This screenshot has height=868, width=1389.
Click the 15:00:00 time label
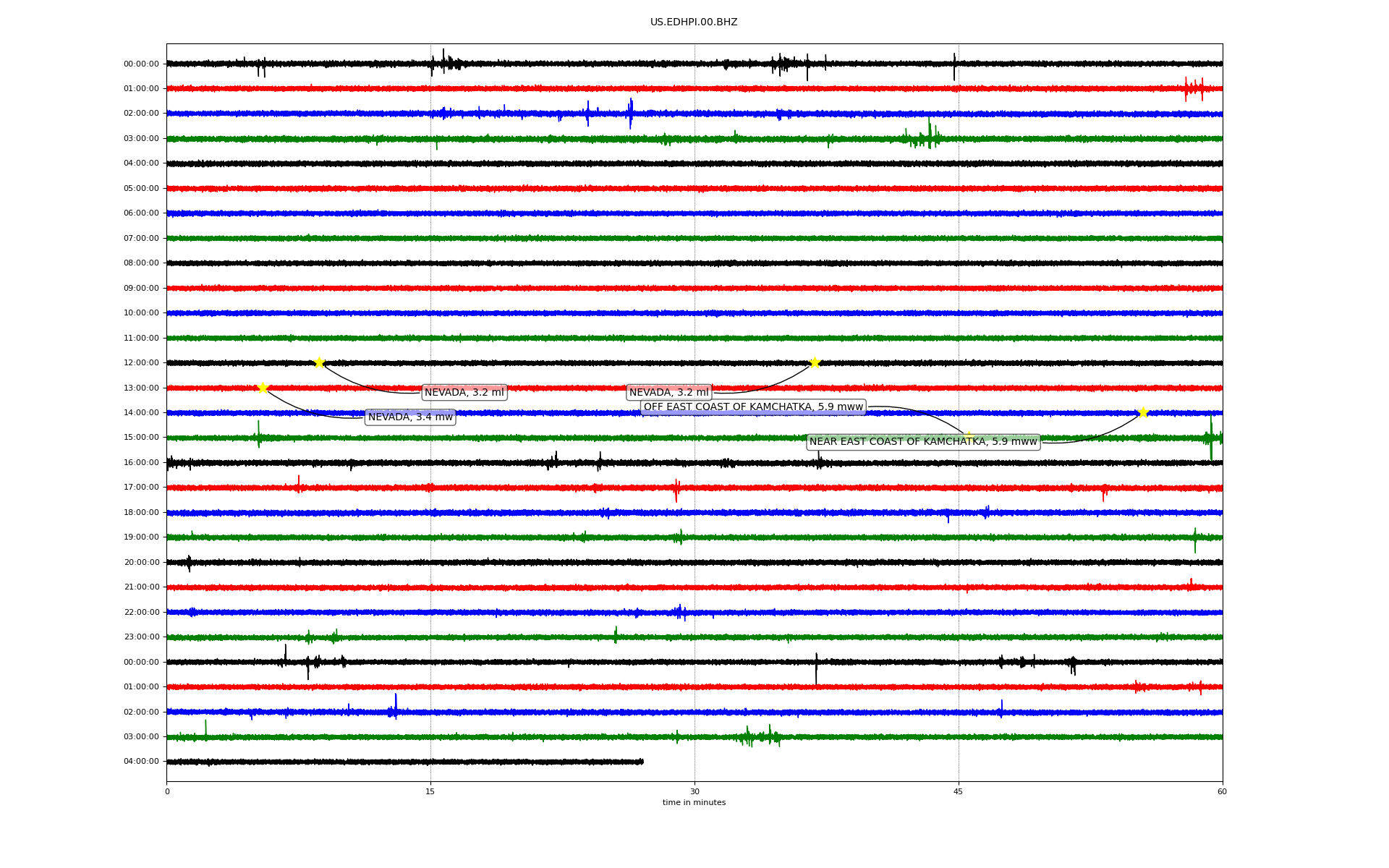pos(141,437)
